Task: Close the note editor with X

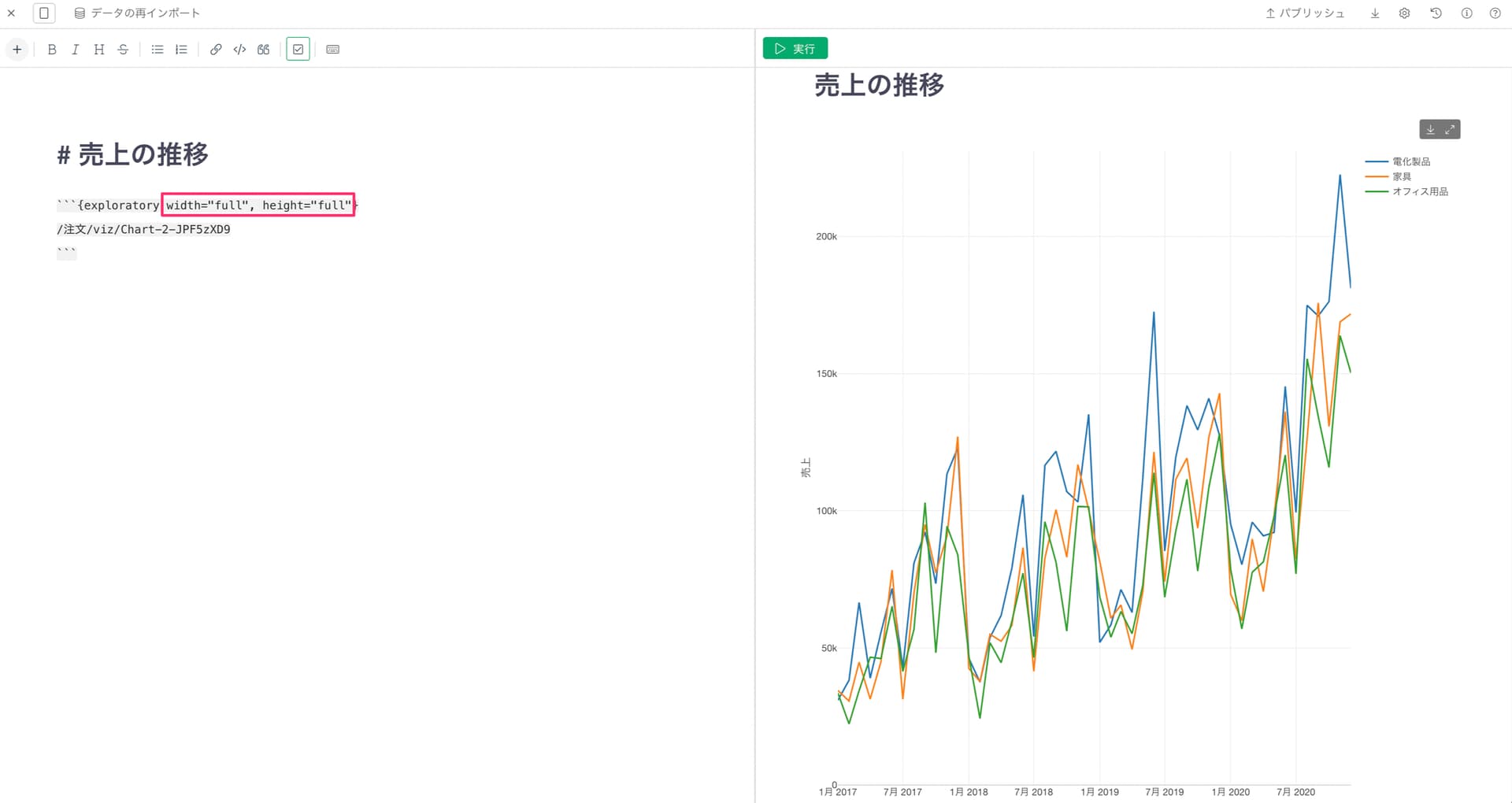Action: (x=11, y=13)
